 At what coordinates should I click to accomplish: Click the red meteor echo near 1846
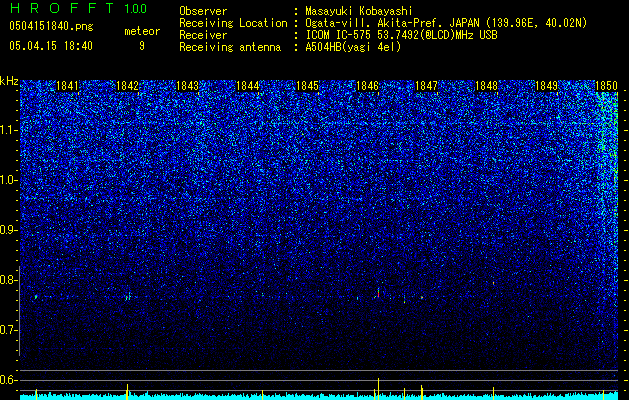[x=378, y=293]
